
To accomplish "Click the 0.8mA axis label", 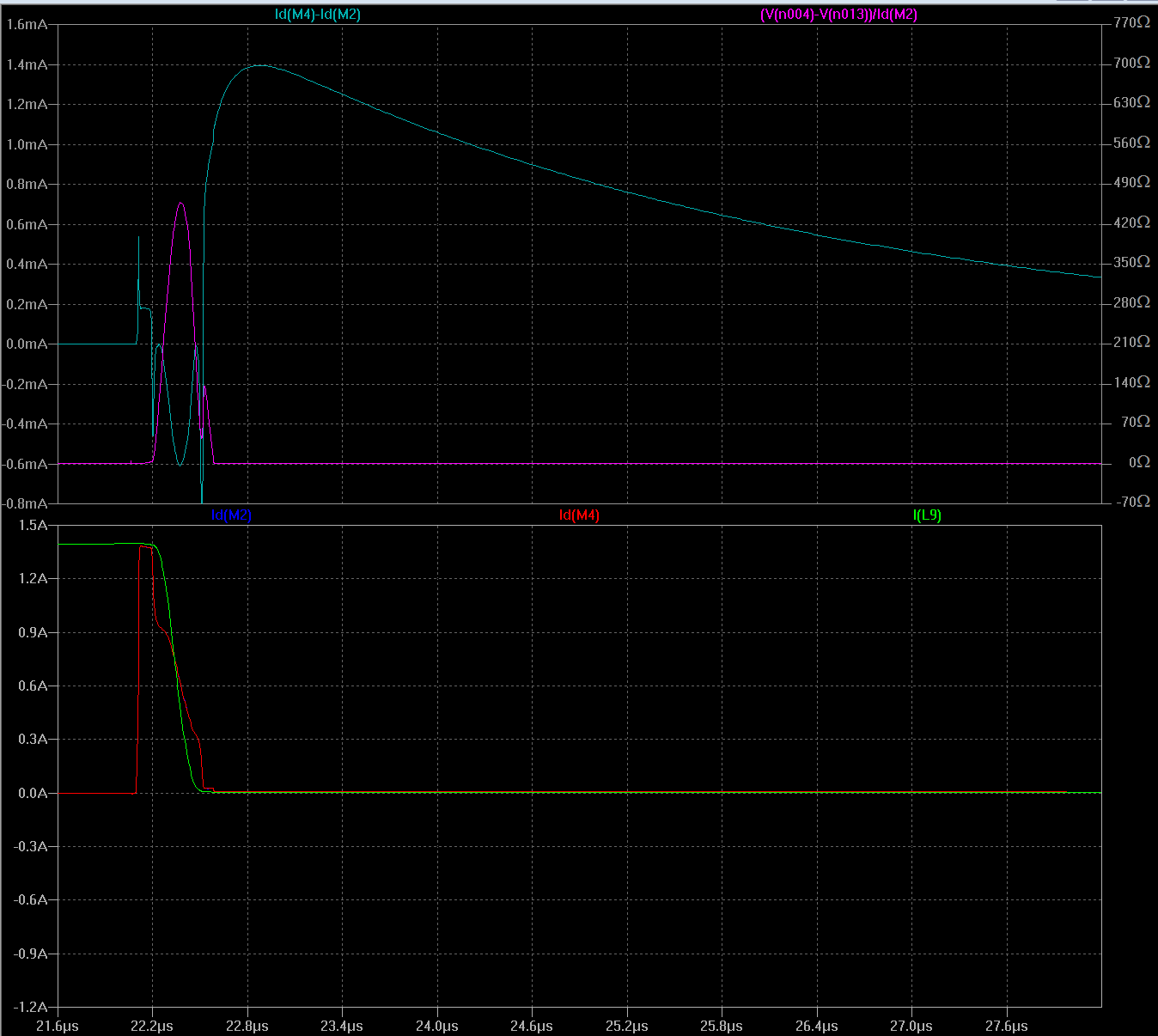I will pyautogui.click(x=27, y=185).
